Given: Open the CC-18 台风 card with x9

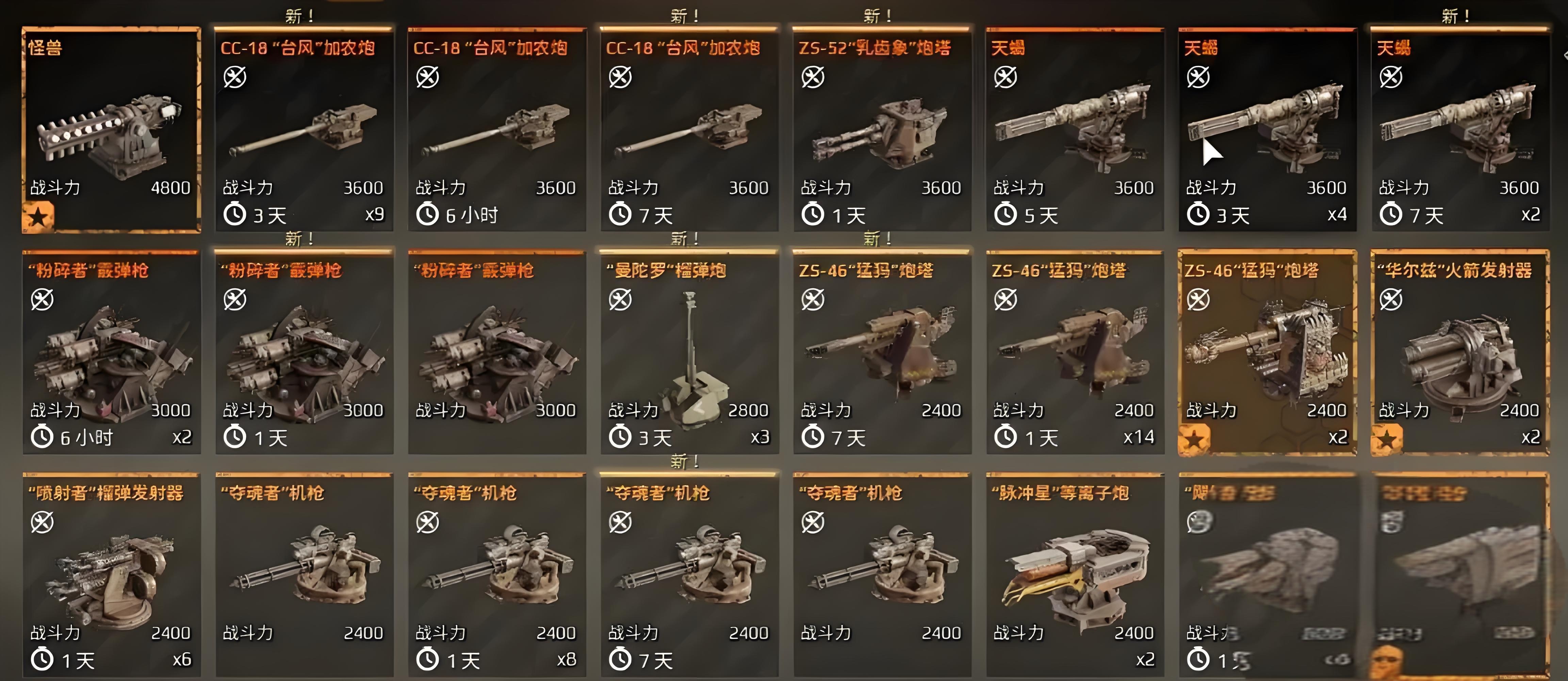Looking at the screenshot, I should click(304, 130).
